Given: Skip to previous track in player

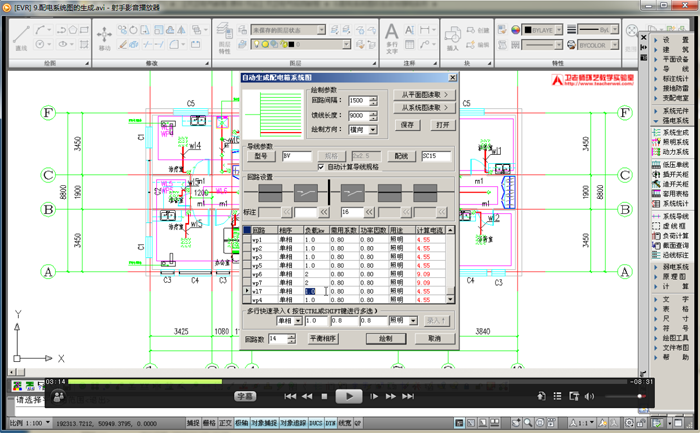Looking at the screenshot, I should pyautogui.click(x=290, y=396).
